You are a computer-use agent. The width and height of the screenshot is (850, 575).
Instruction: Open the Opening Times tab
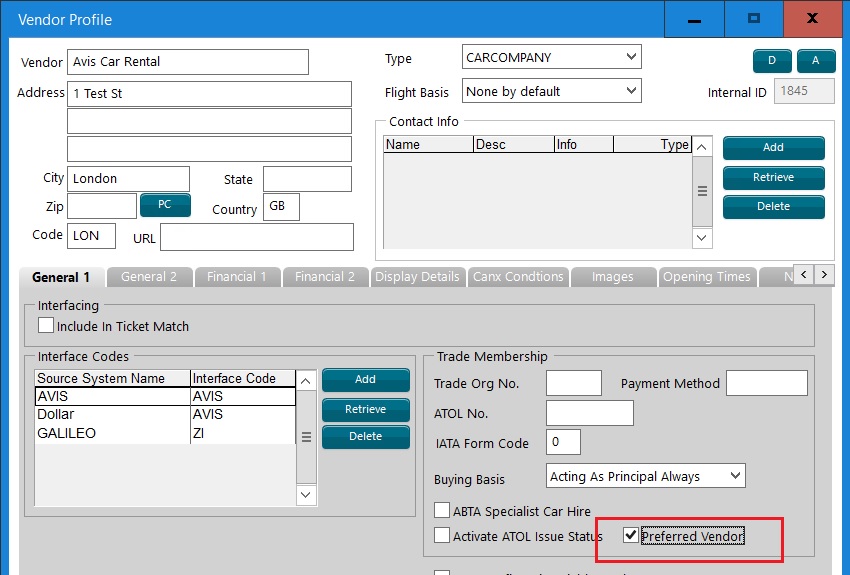pyautogui.click(x=707, y=277)
